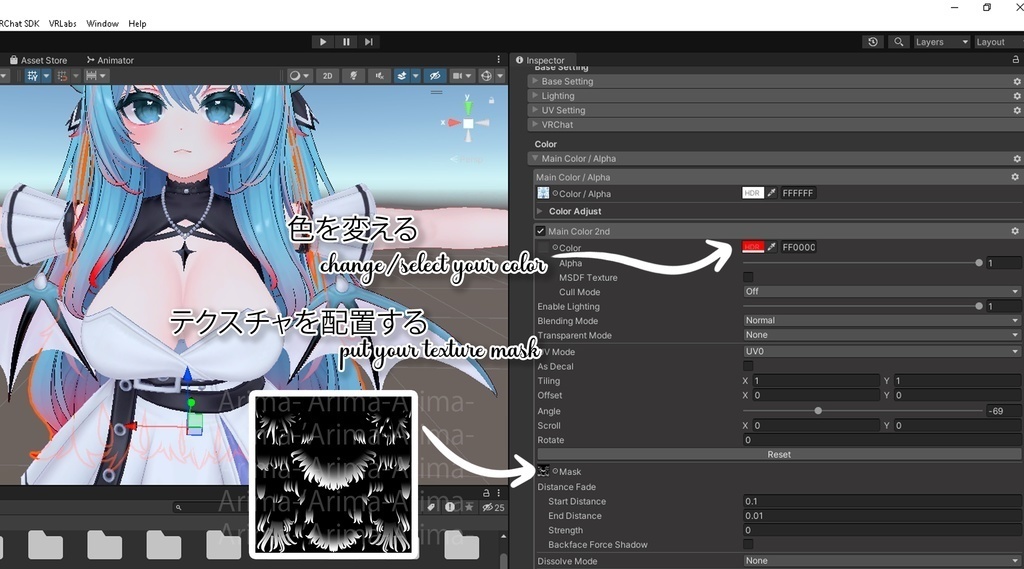Click the Inspector lock icon
Viewport: 1024px width, 569px height.
[1016, 59]
